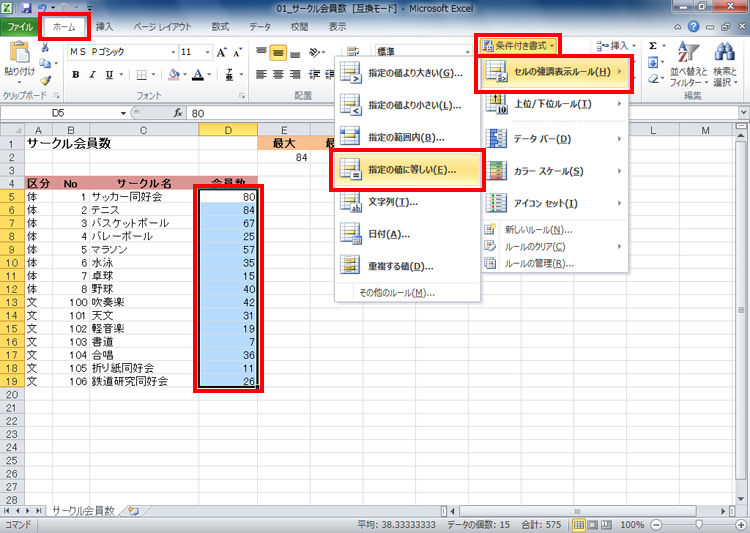
Task: Open the font name dropdown
Action: tap(173, 52)
